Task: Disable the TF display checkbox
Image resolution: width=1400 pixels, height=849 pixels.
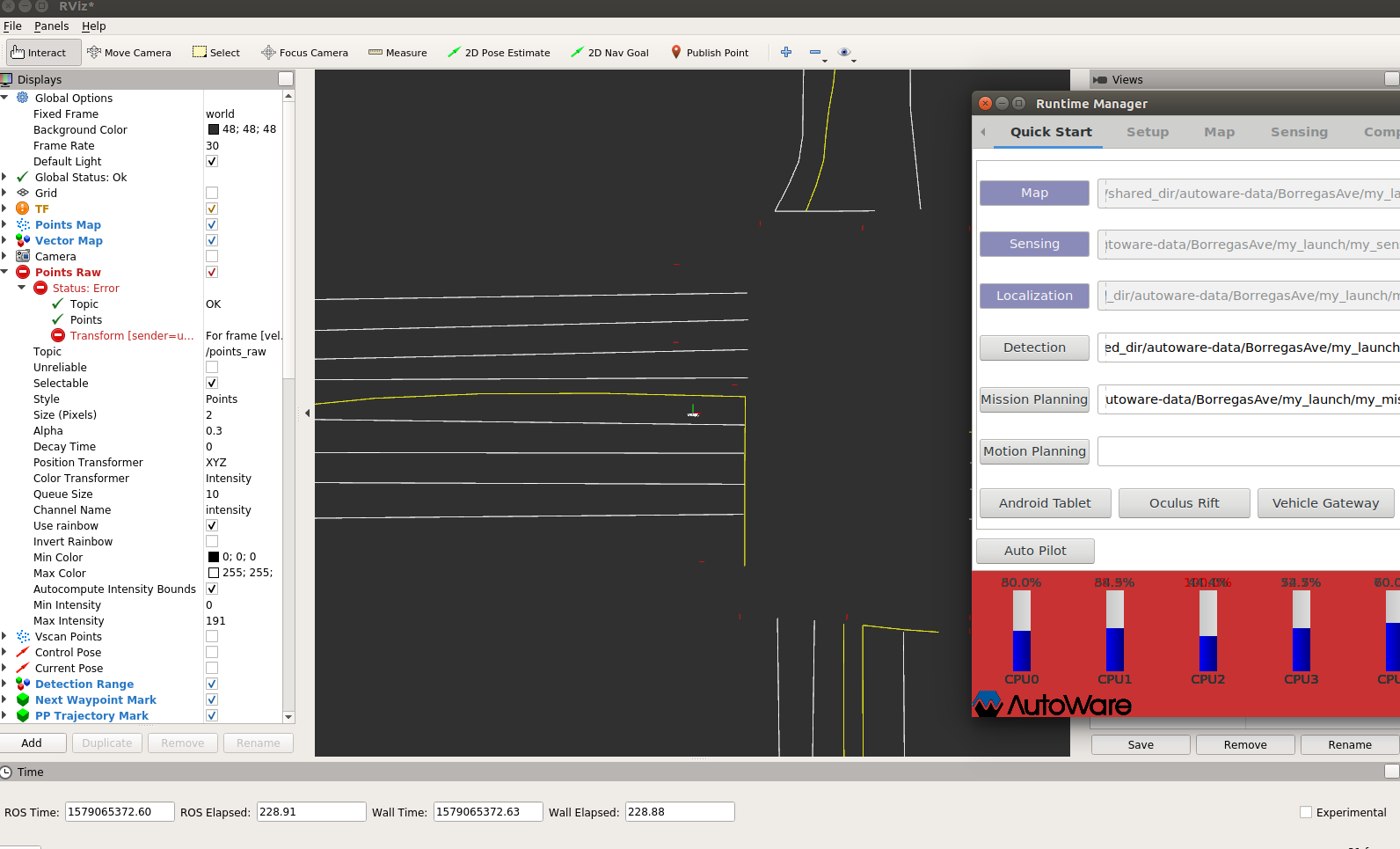Action: pos(212,209)
